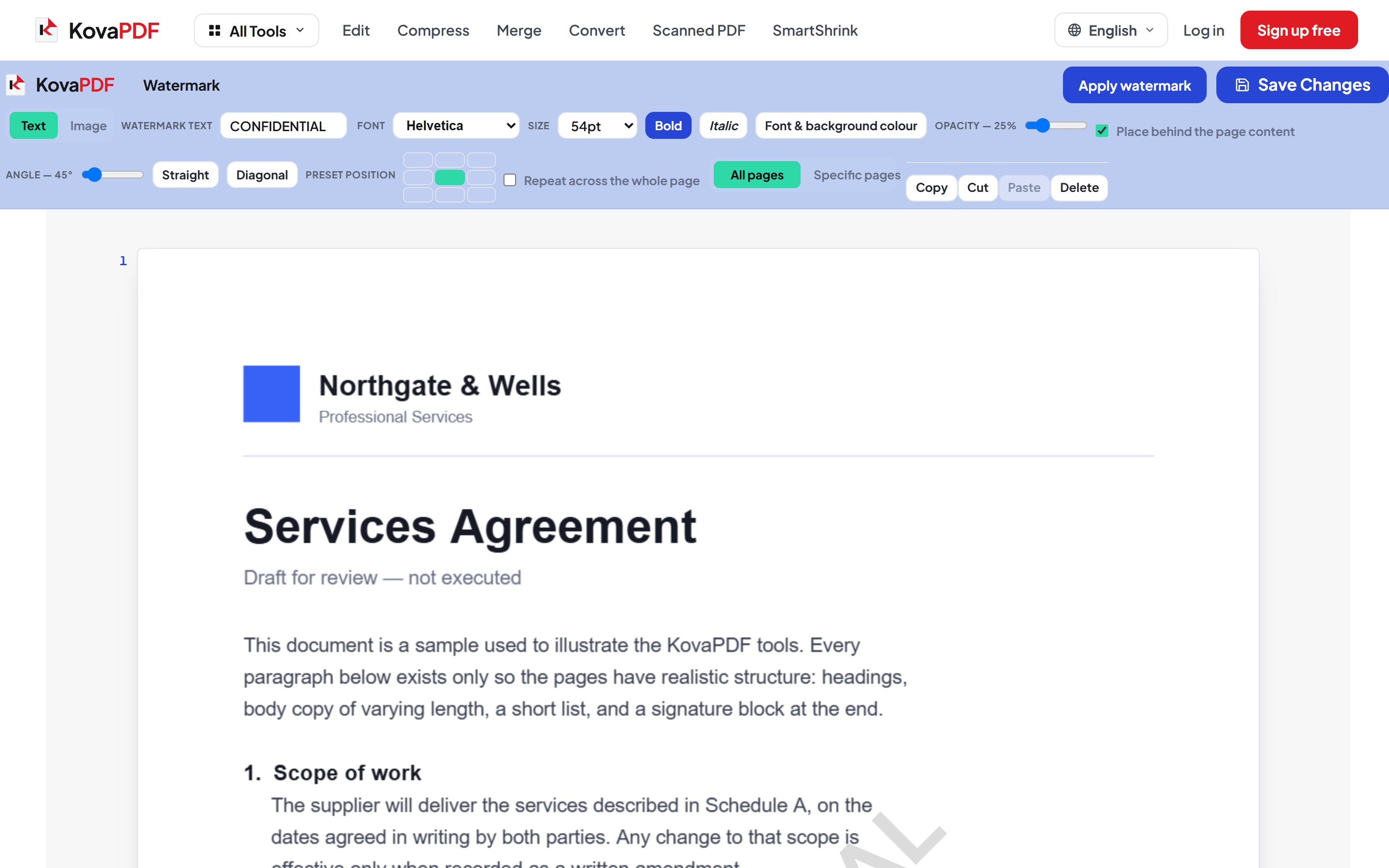Screen dimensions: 1389x868
Task: Select bottom-left preset position cell
Action: pos(418,195)
